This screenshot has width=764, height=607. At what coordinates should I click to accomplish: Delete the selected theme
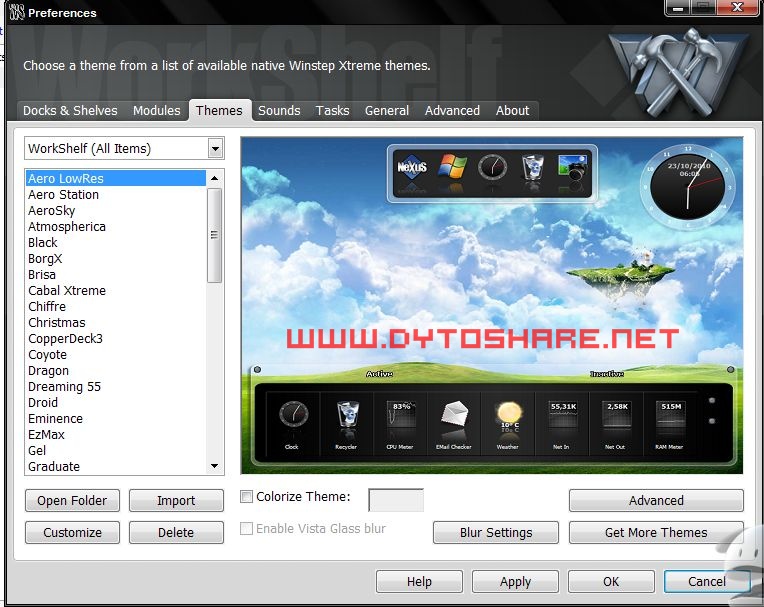coord(176,532)
